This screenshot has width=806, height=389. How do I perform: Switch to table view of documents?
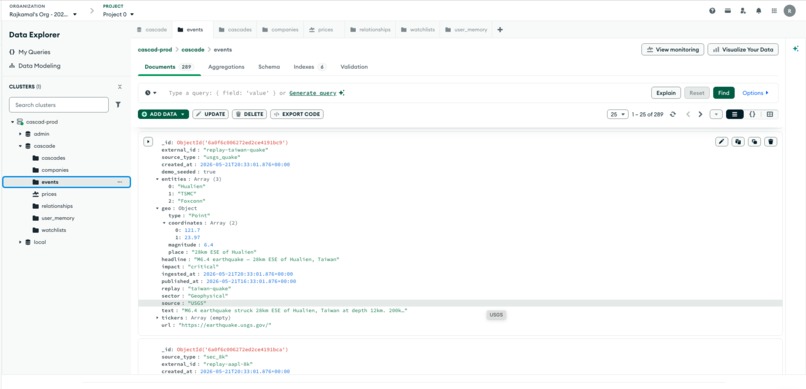[770, 115]
